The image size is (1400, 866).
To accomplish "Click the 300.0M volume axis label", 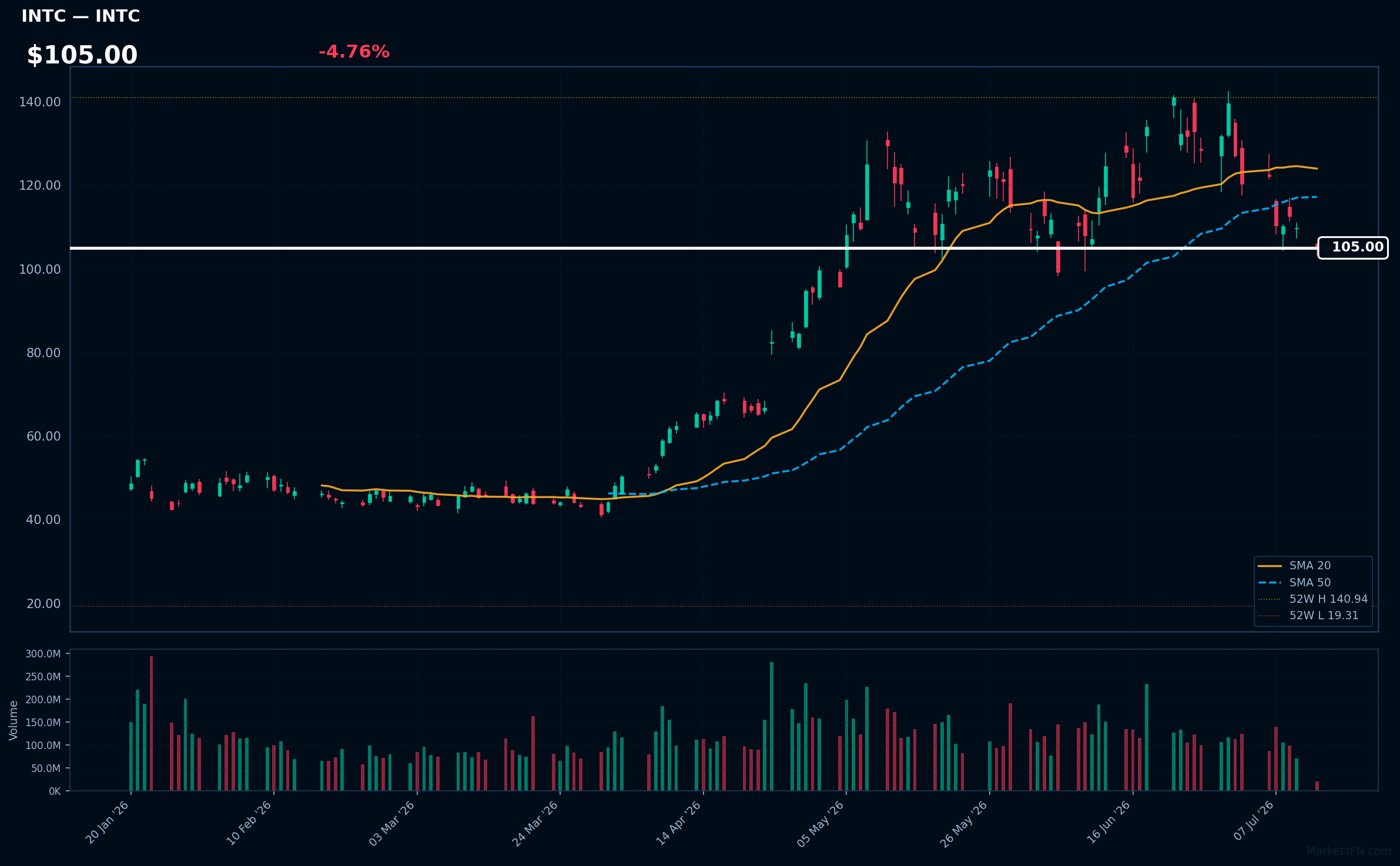I will tap(43, 654).
